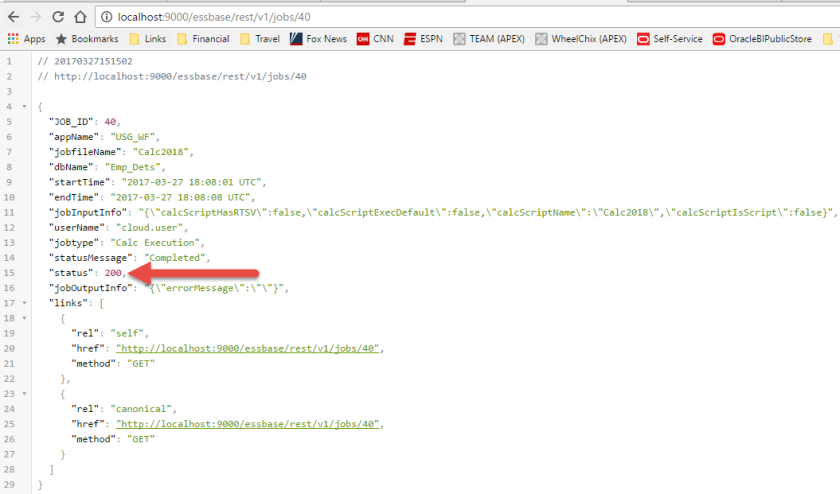The width and height of the screenshot is (840, 494).
Task: Open the Financial bookmarks folder
Action: point(202,39)
